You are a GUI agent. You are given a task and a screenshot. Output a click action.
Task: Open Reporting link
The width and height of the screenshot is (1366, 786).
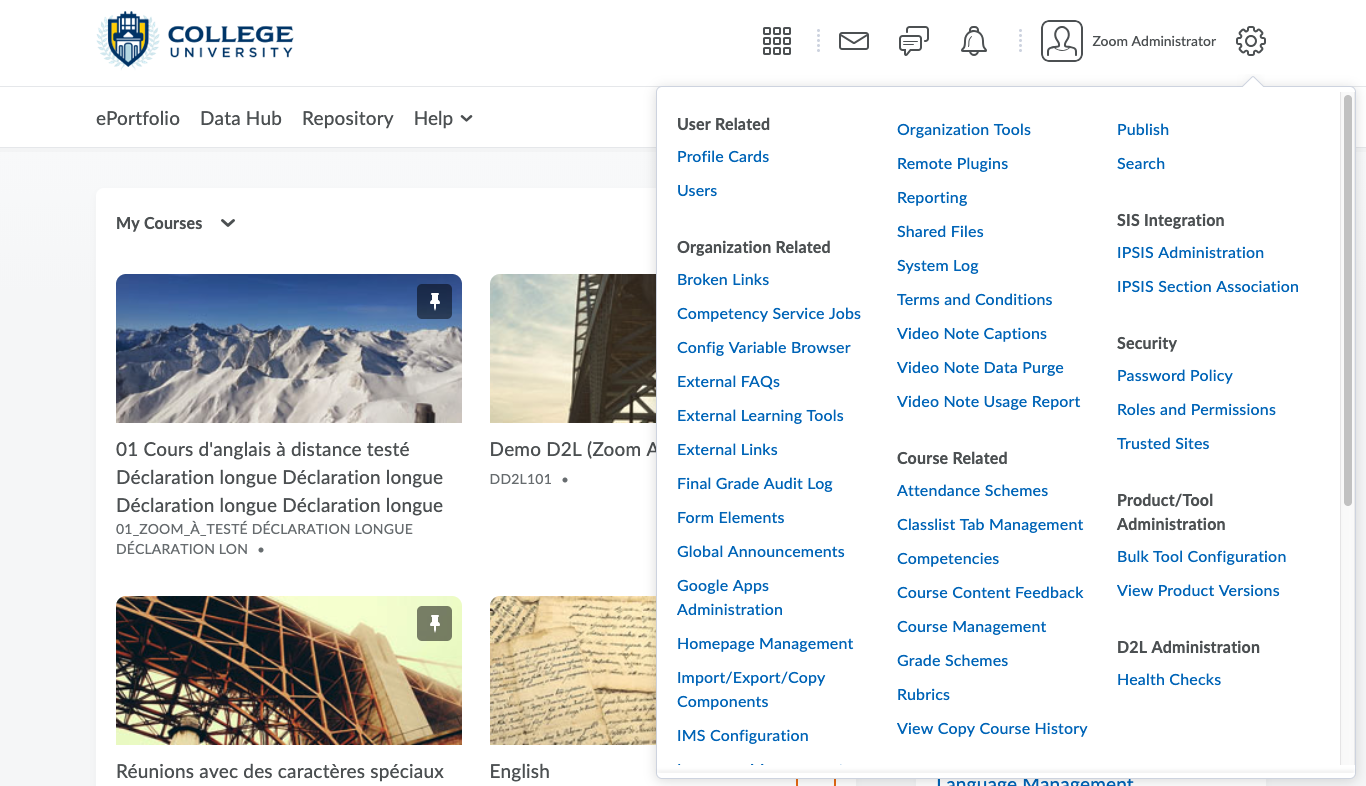coord(932,198)
